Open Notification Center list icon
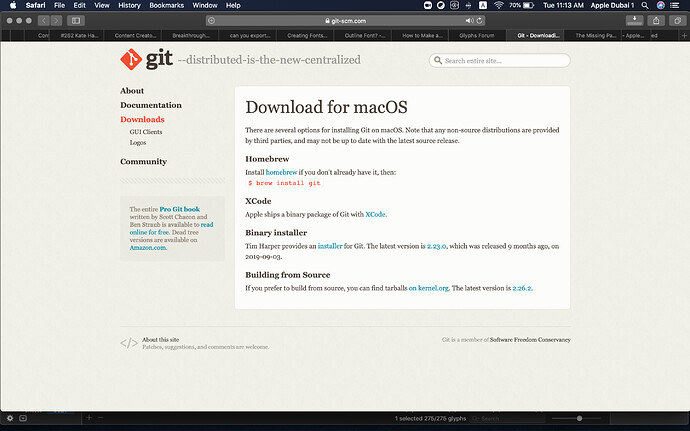 coord(675,5)
